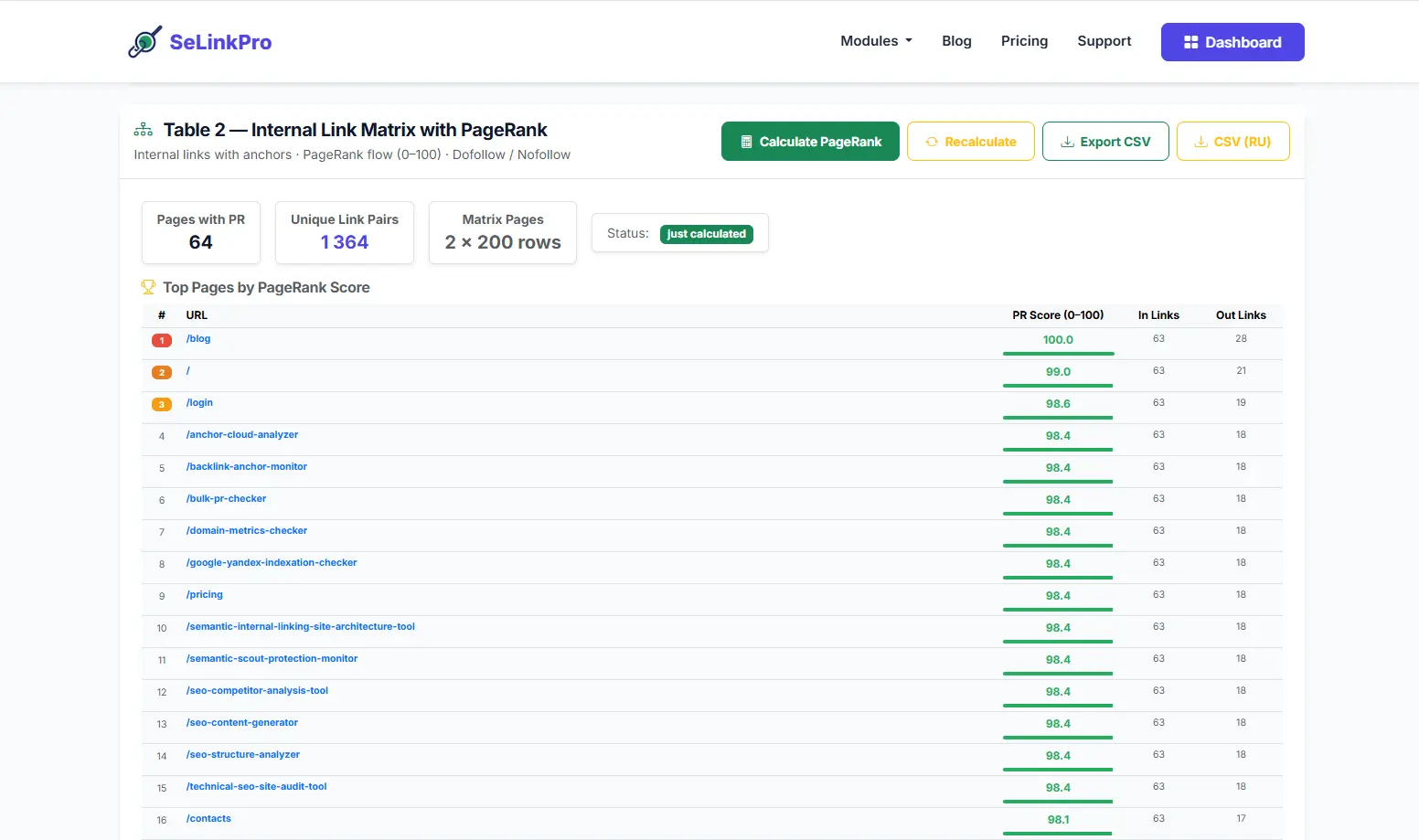Click the rank 3 yellow badge
Screen dimensions: 1419x840
(162, 404)
